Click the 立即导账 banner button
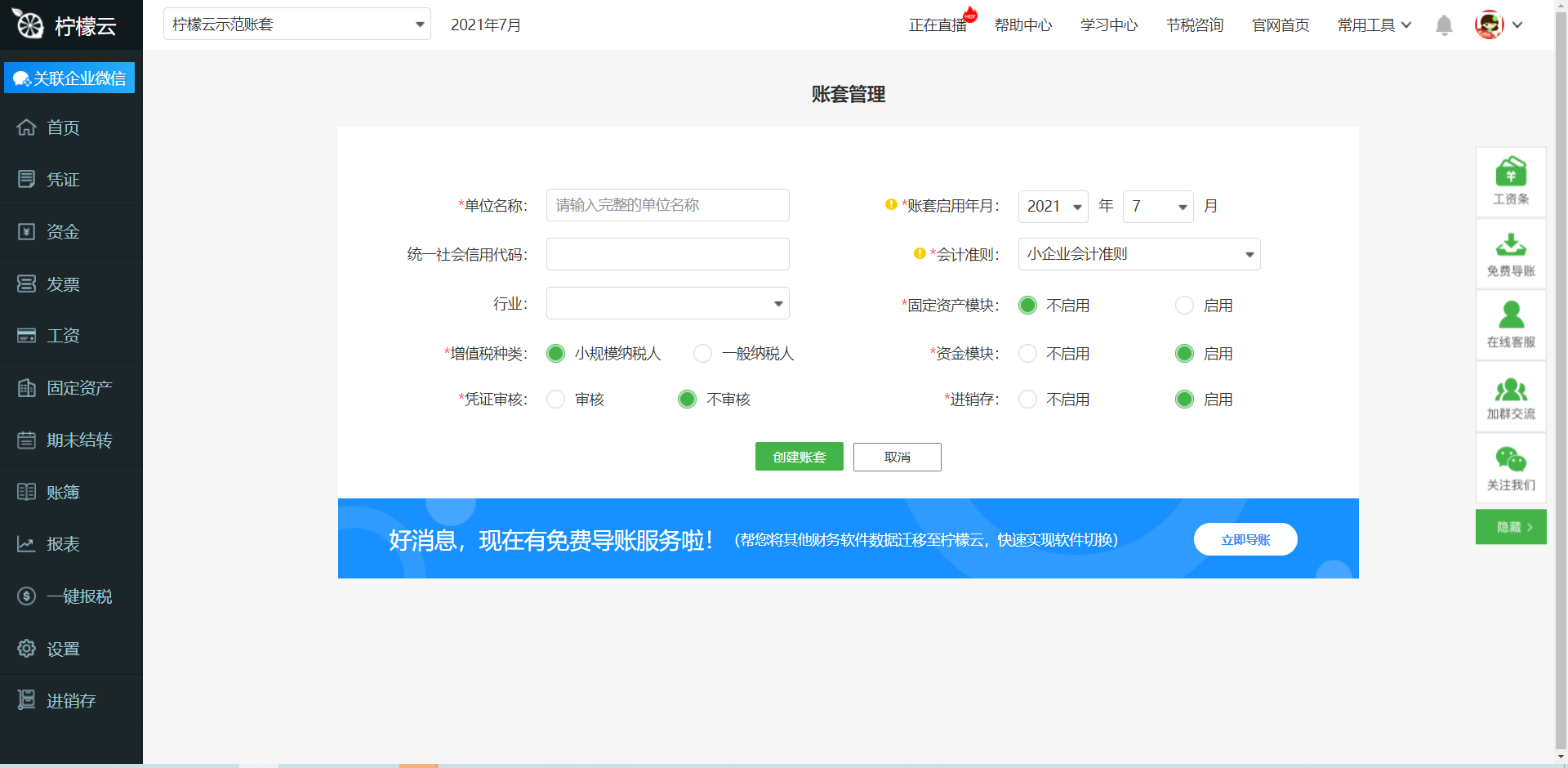The image size is (1568, 768). [x=1245, y=539]
